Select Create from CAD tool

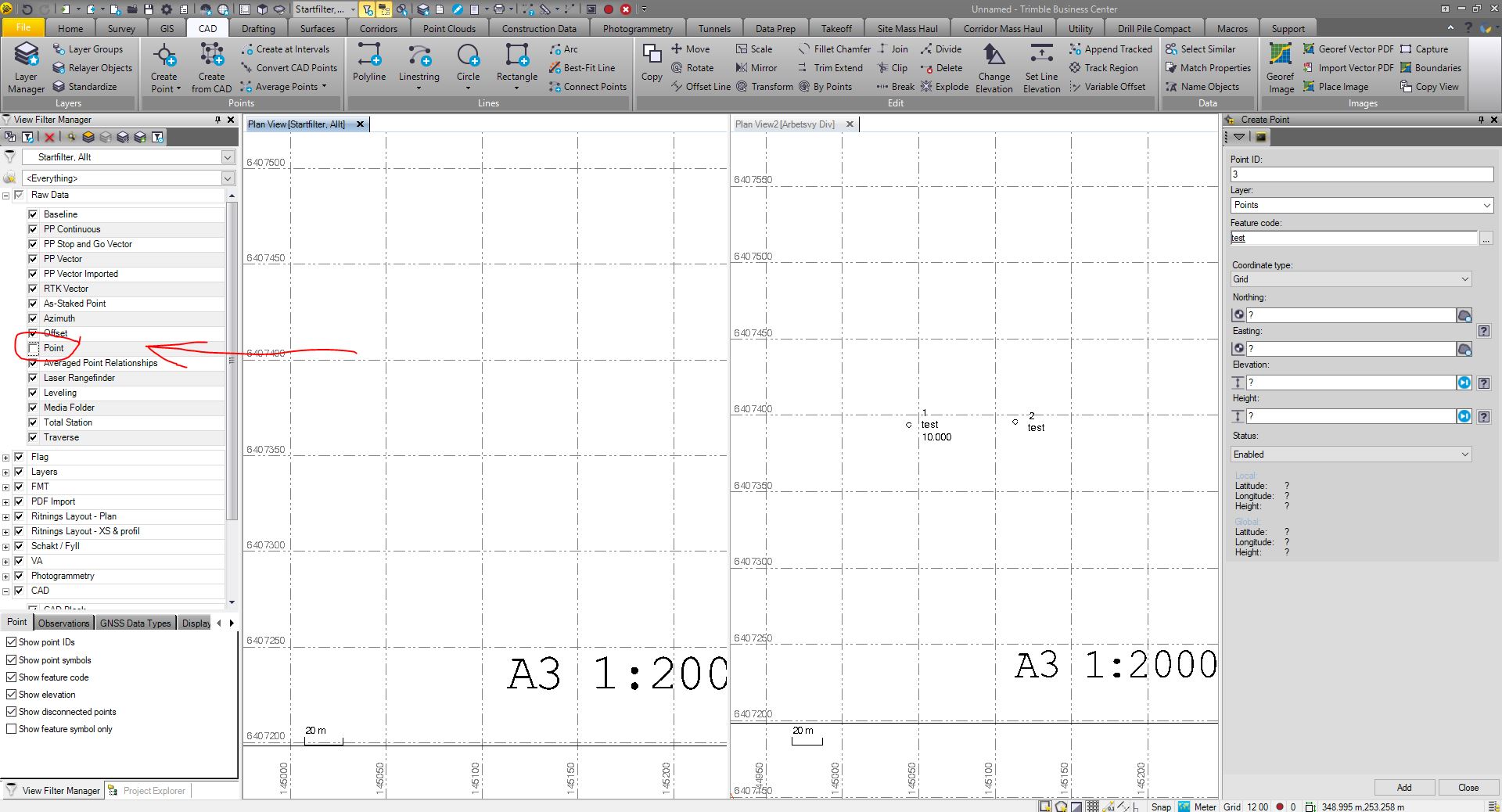pos(211,68)
